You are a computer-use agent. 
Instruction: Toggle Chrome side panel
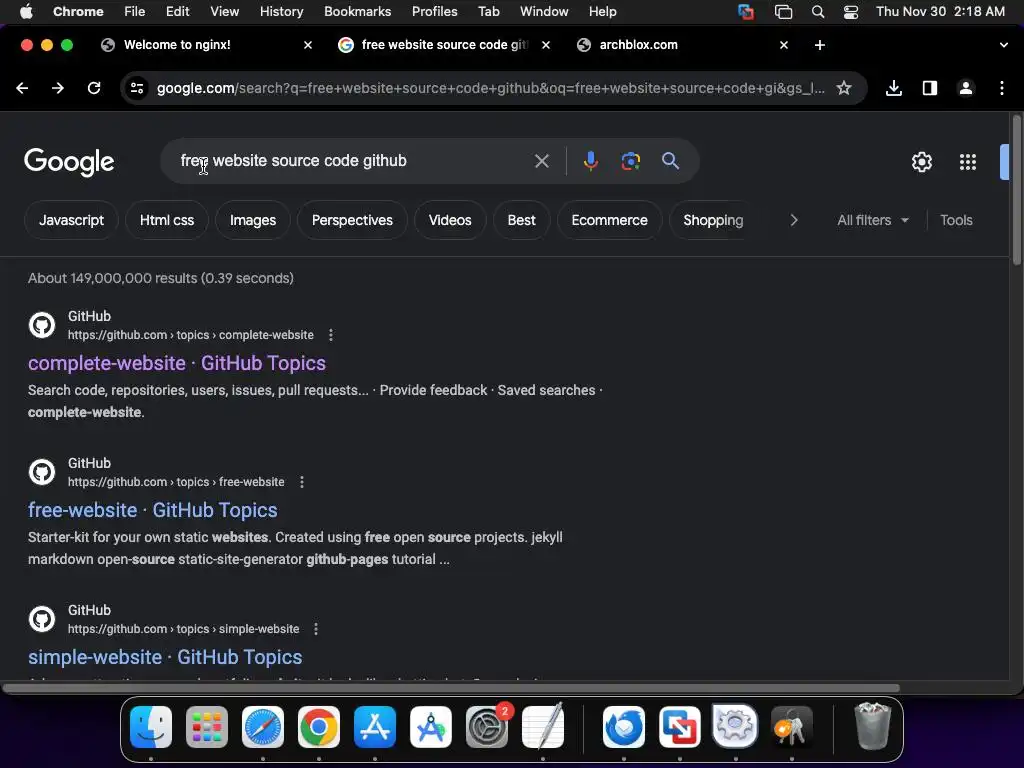[929, 88]
